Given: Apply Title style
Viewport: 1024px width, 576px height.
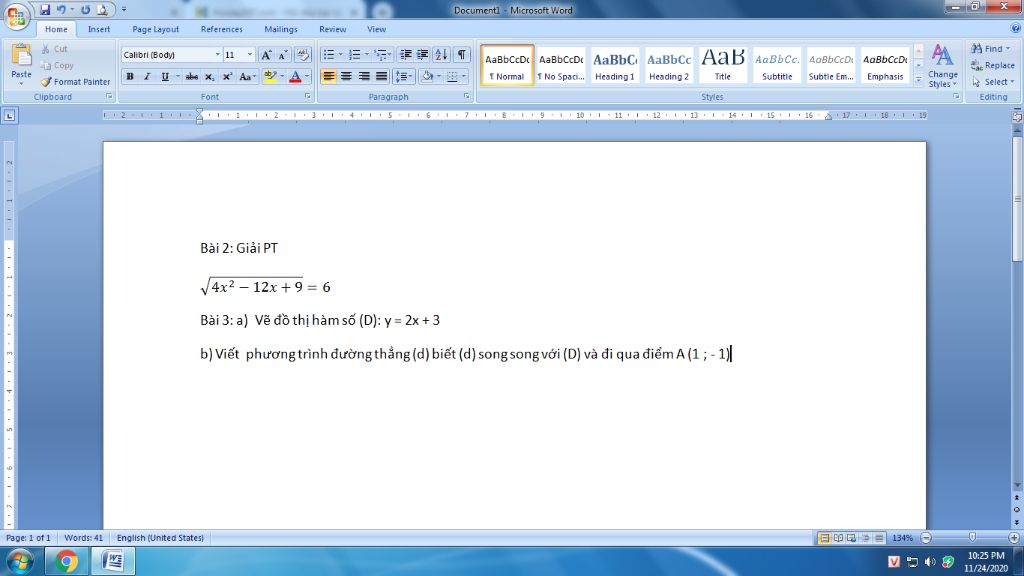Looking at the screenshot, I should pyautogui.click(x=723, y=65).
